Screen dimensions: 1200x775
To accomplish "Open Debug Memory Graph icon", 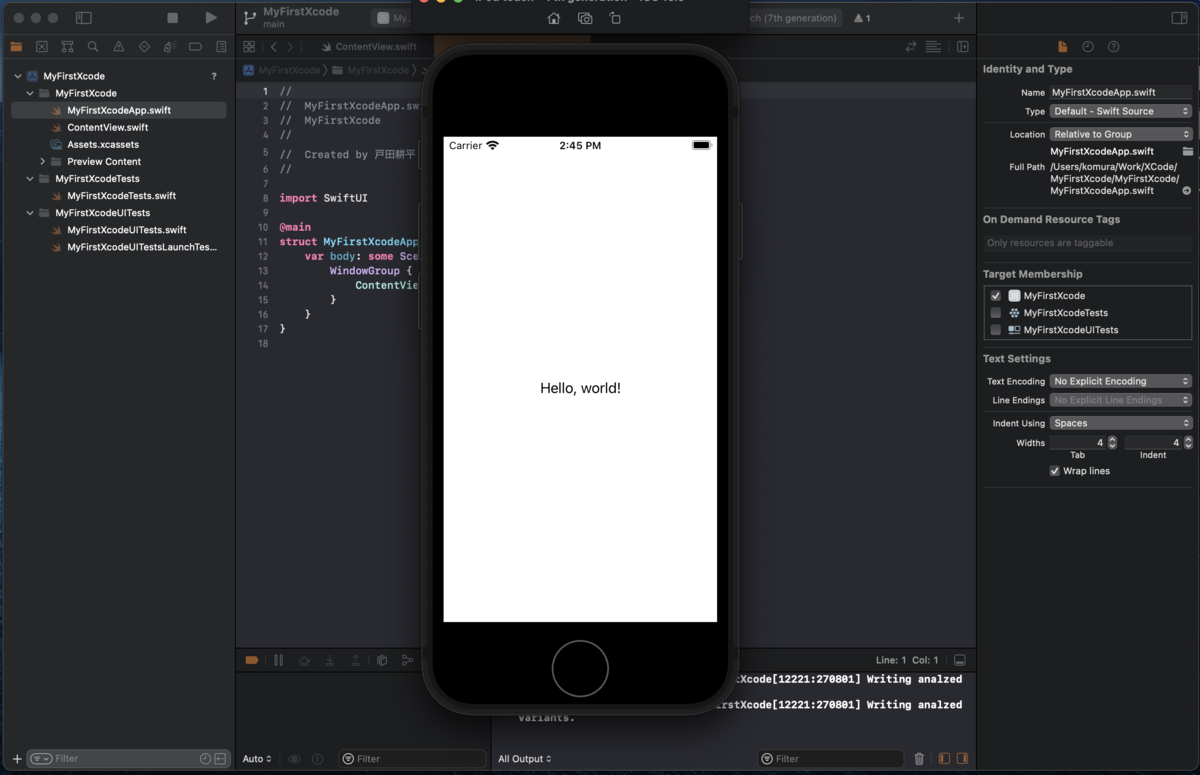I will 407,660.
